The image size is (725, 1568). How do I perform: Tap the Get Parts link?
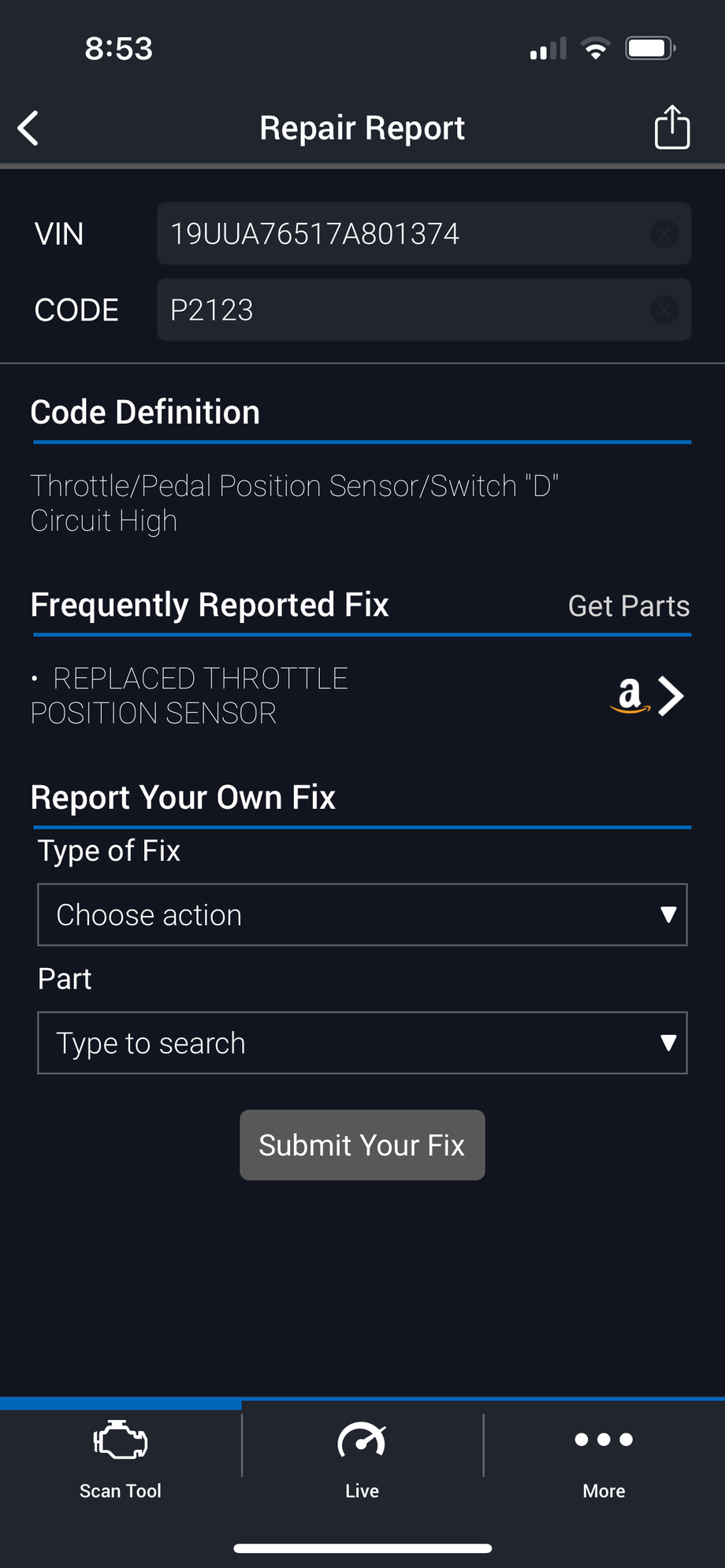(629, 606)
